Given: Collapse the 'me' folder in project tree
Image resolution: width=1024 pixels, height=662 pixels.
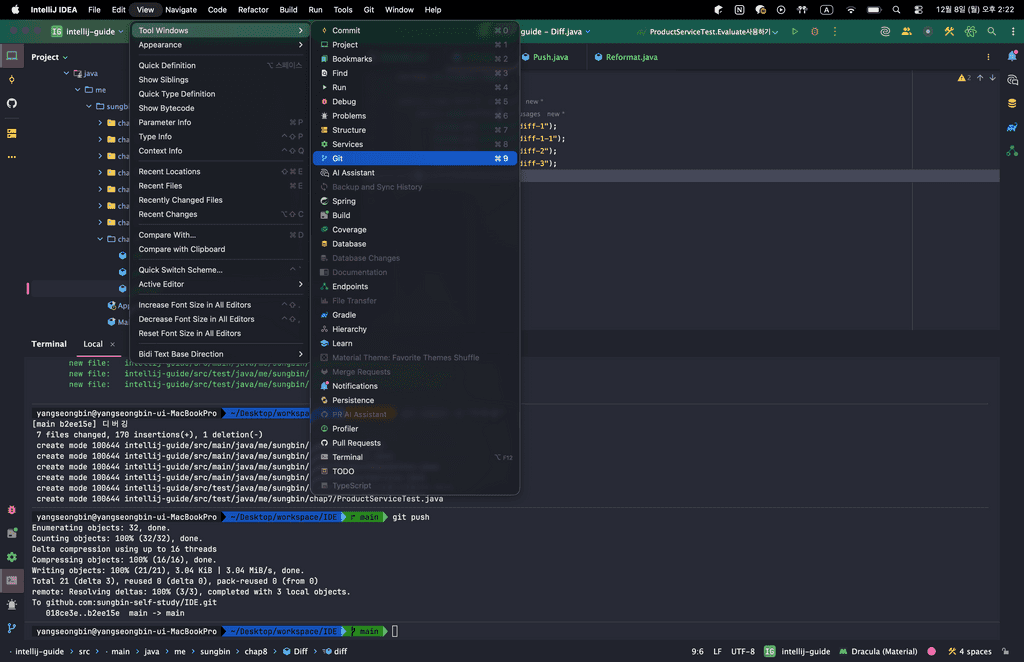Looking at the screenshot, I should (x=78, y=90).
